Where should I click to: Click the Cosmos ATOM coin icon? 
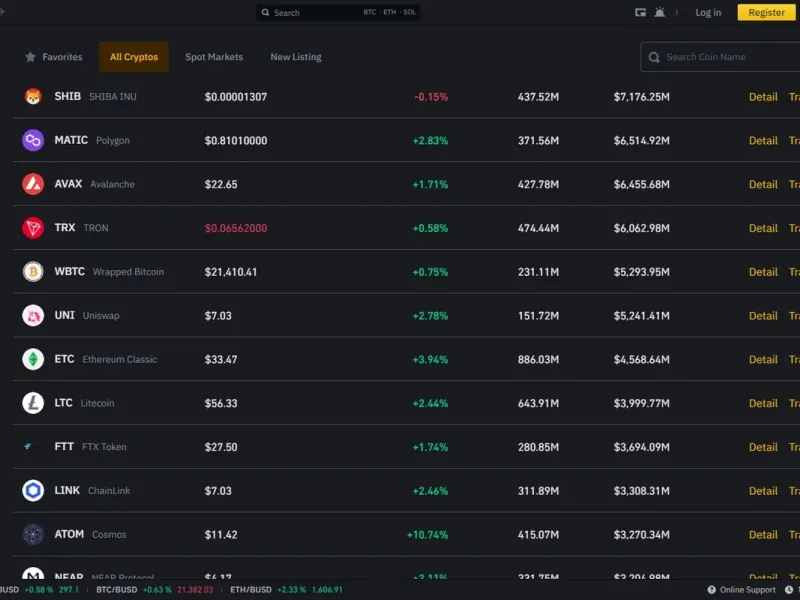(x=33, y=535)
